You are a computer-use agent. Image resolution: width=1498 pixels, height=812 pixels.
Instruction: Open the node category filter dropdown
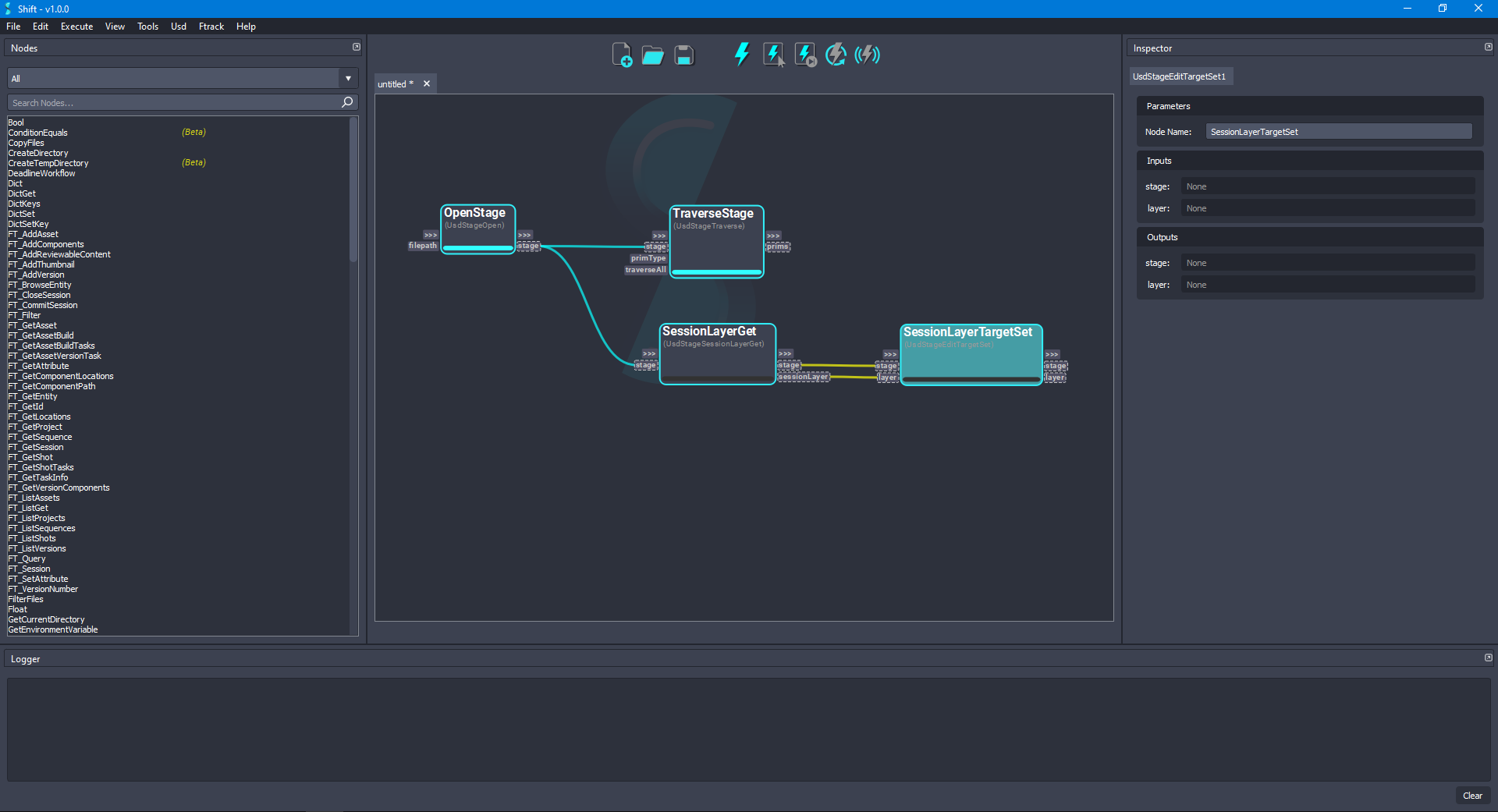tap(347, 78)
